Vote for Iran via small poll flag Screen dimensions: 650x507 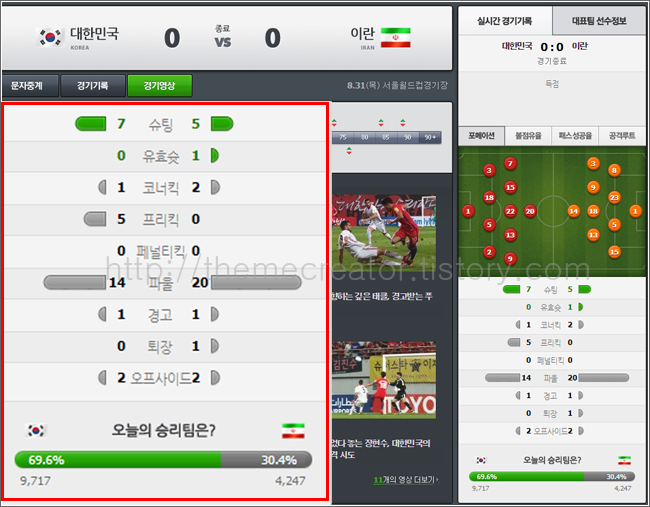[x=624, y=460]
